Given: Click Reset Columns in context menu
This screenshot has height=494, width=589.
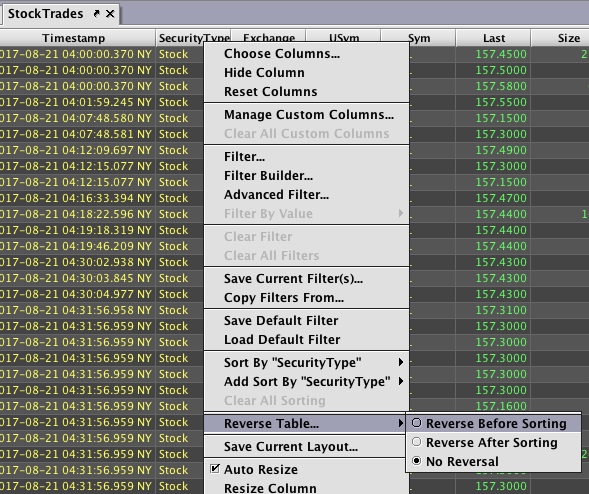Looking at the screenshot, I should (x=307, y=92).
